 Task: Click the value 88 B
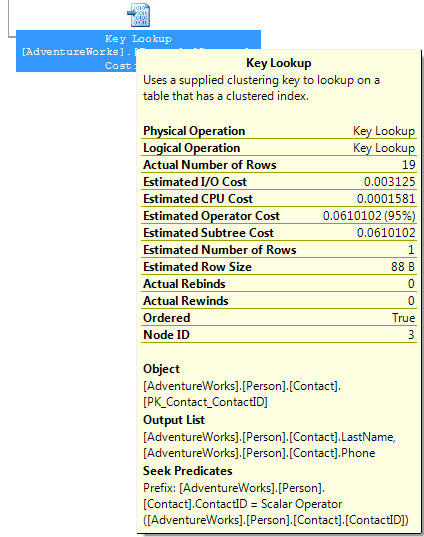[x=403, y=267]
